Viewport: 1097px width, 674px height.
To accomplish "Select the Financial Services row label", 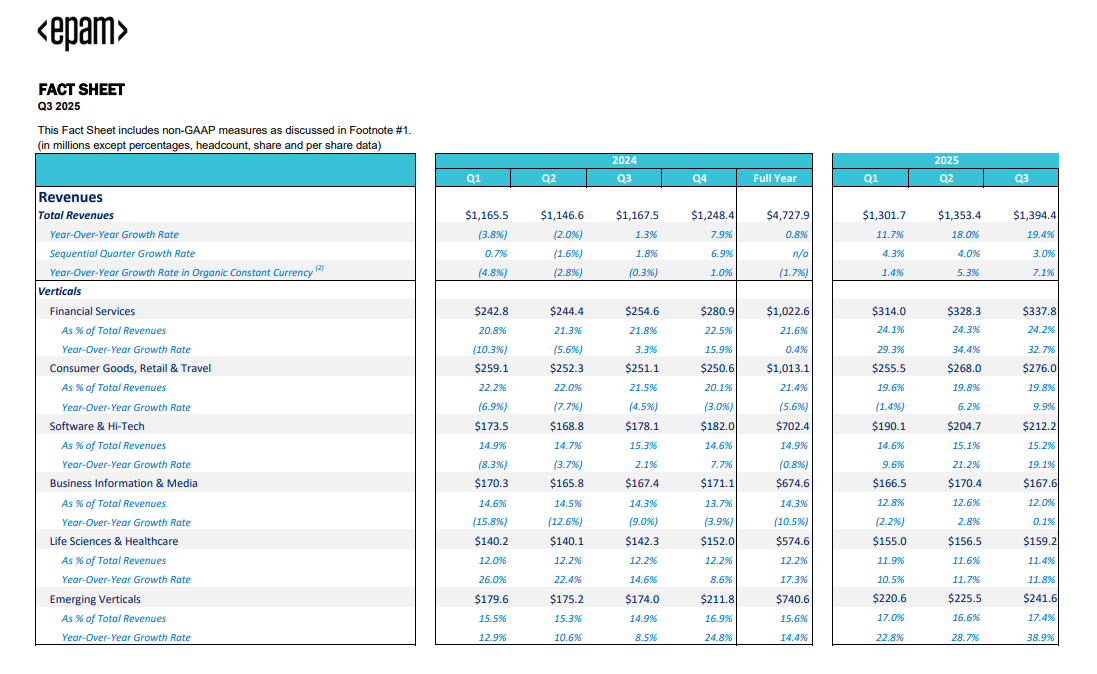I will [x=92, y=311].
